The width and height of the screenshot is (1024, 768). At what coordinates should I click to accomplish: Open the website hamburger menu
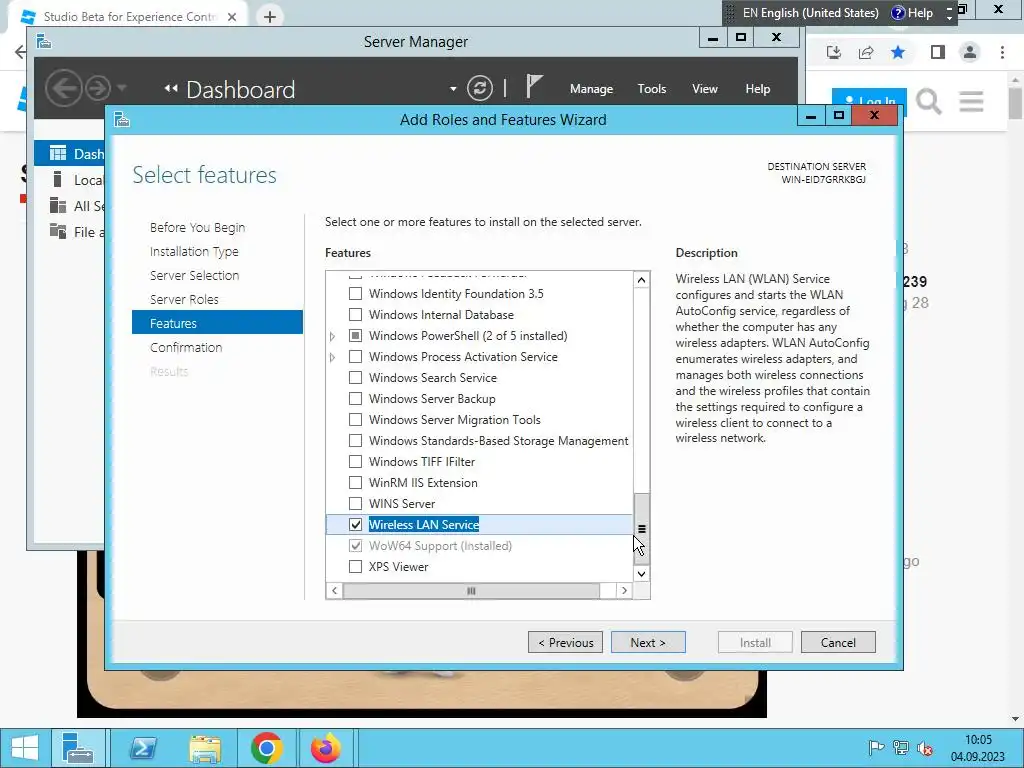pos(971,101)
